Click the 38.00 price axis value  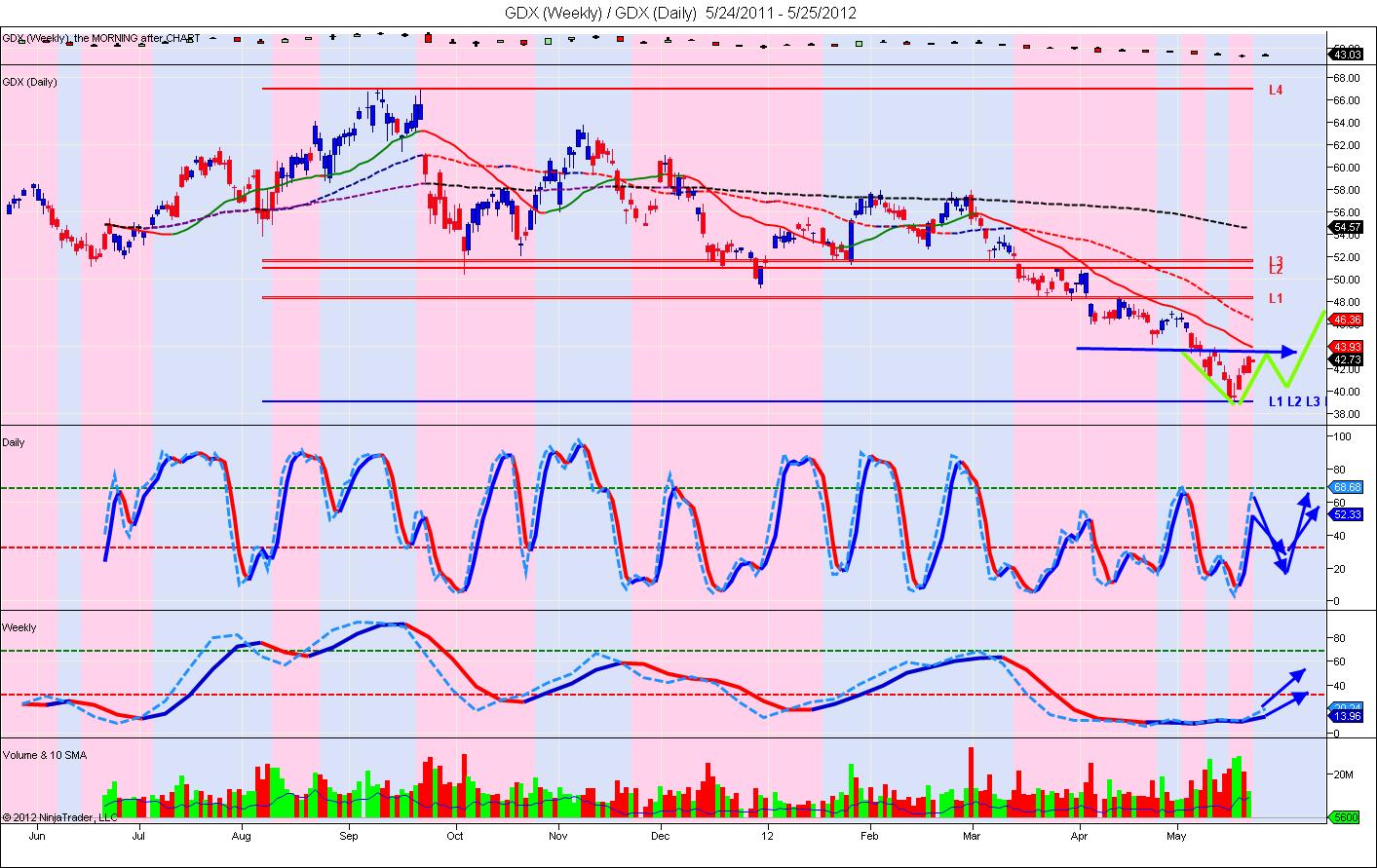point(1347,414)
